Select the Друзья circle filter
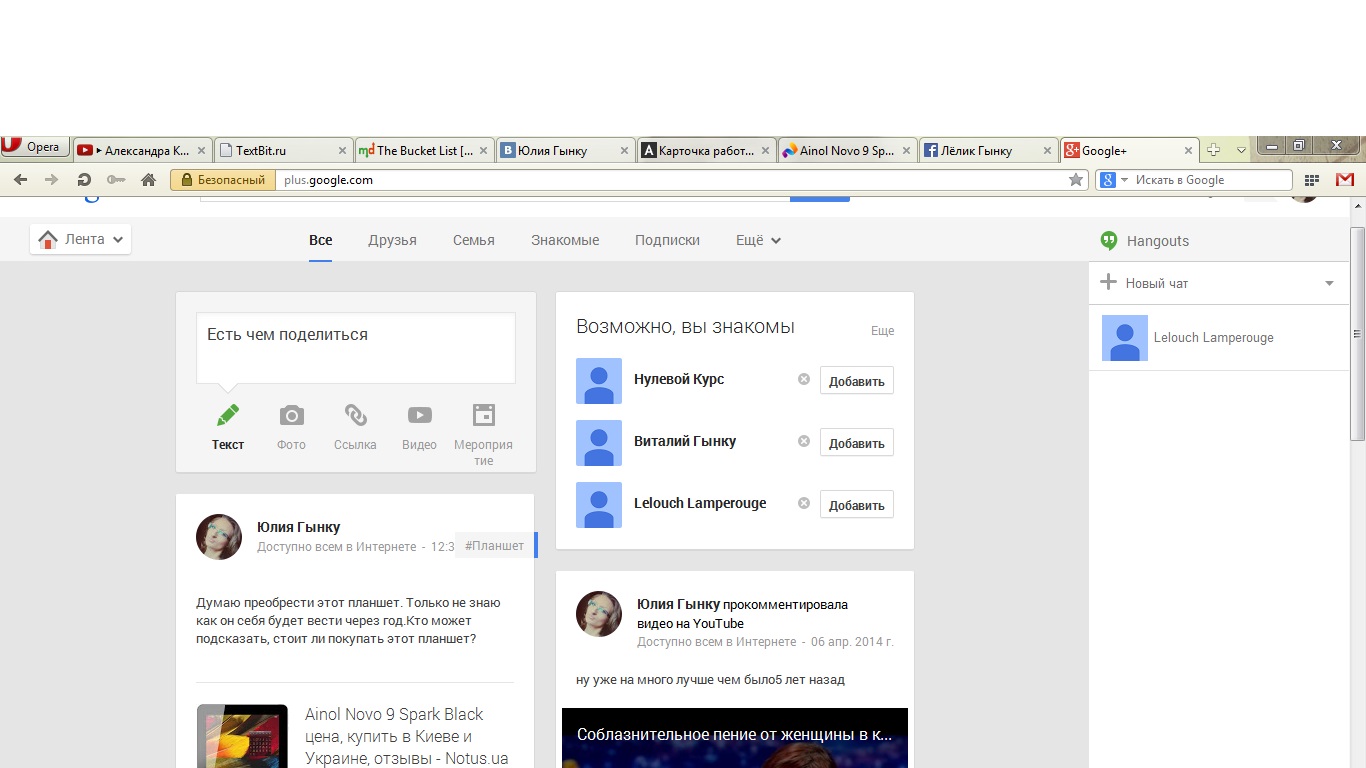The width and height of the screenshot is (1366, 768). pos(392,240)
